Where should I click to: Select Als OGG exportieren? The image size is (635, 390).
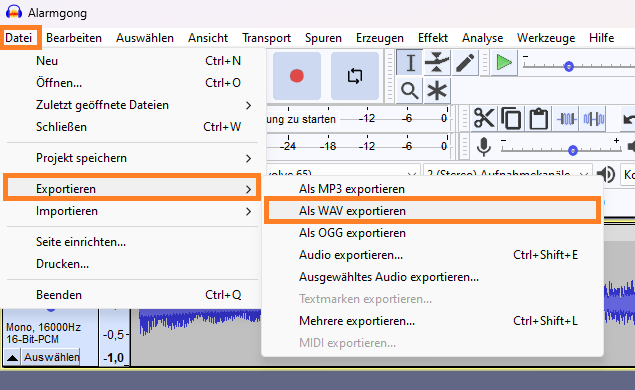point(433,233)
